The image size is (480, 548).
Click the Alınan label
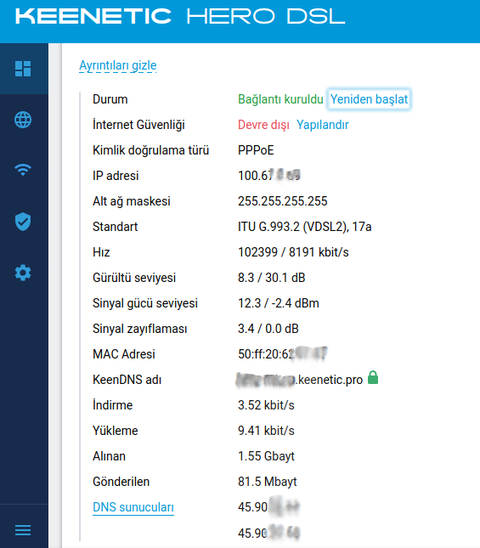109,456
